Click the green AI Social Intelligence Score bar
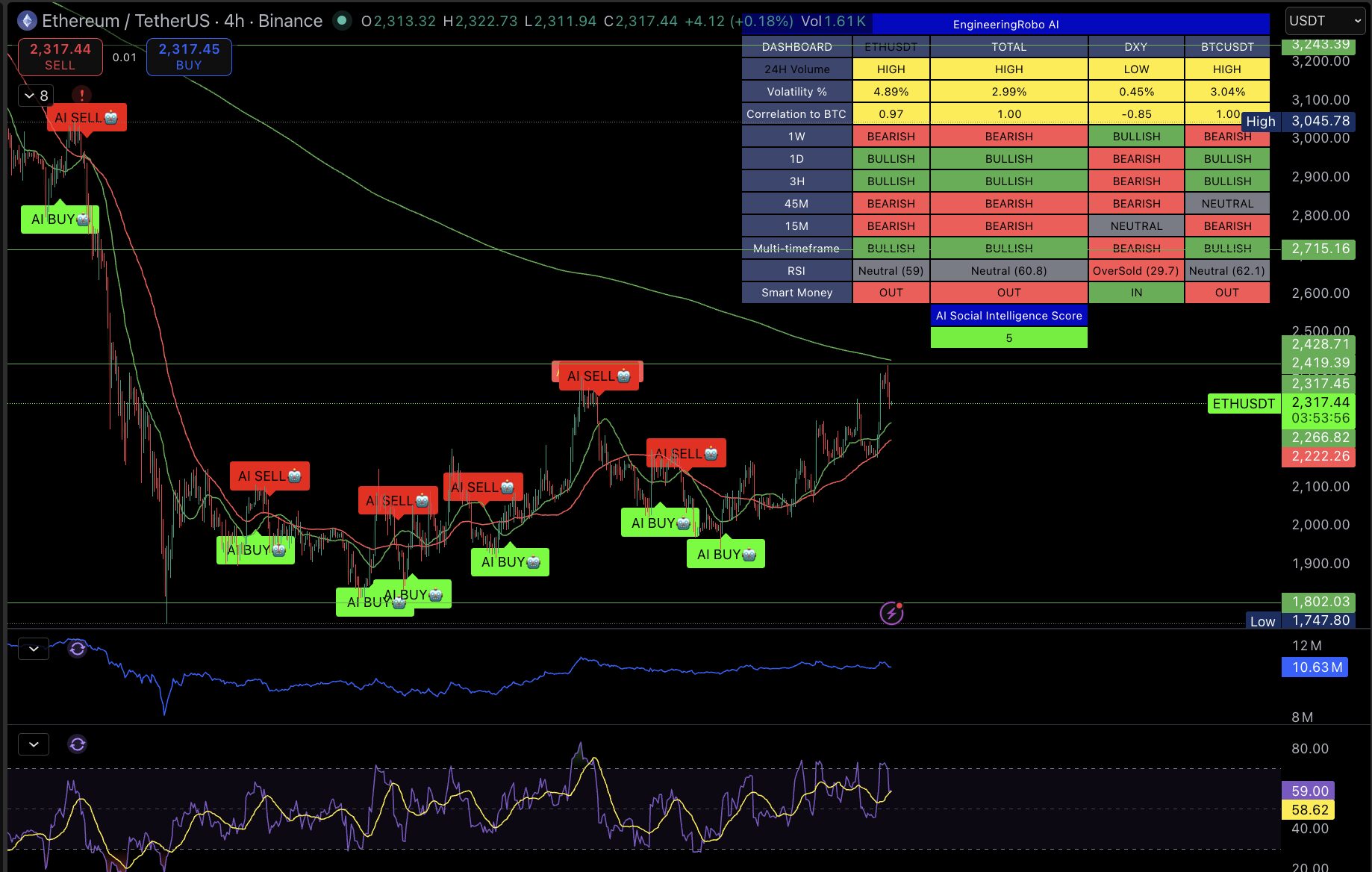The image size is (1372, 872). tap(1008, 337)
